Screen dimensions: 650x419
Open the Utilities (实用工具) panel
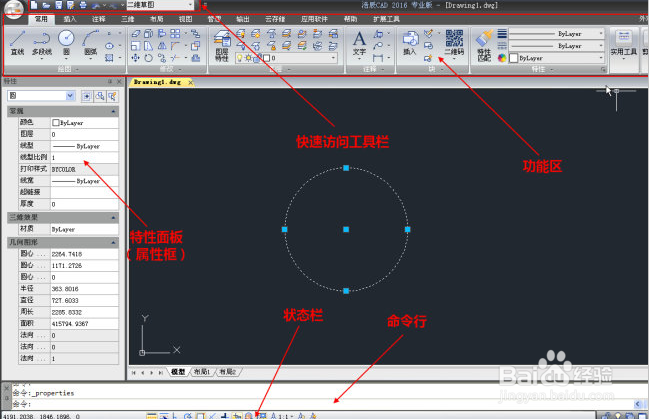point(623,43)
